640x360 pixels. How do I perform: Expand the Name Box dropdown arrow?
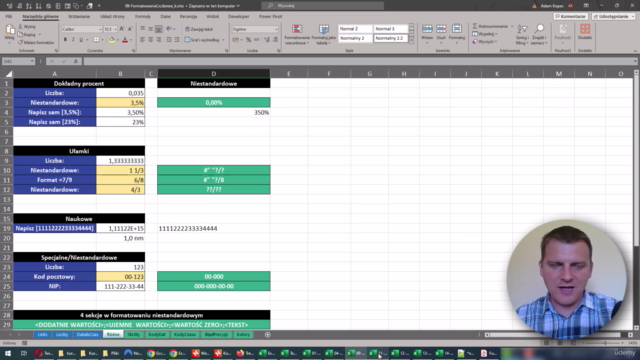(32, 61)
